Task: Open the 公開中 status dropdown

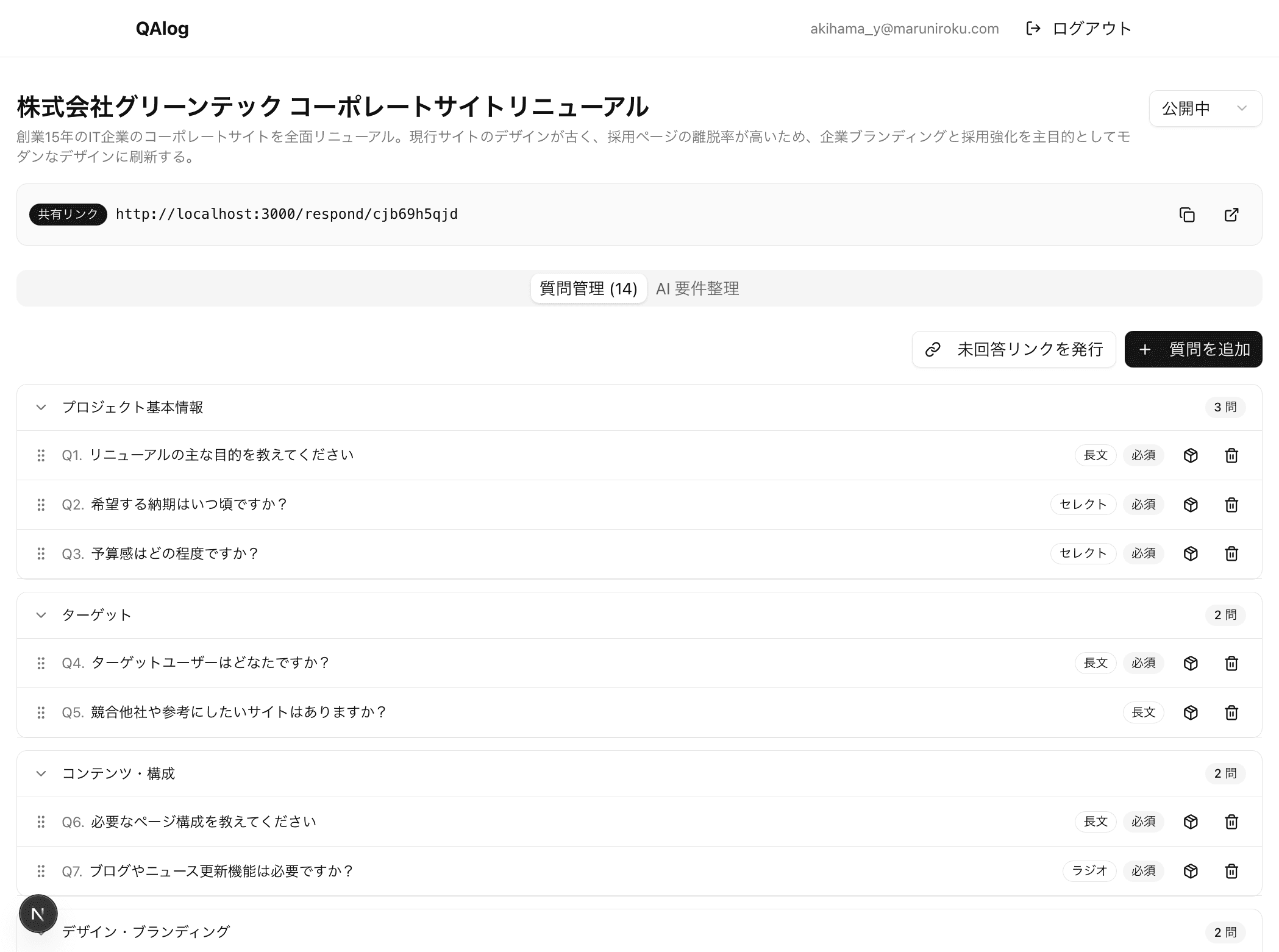Action: click(x=1205, y=108)
